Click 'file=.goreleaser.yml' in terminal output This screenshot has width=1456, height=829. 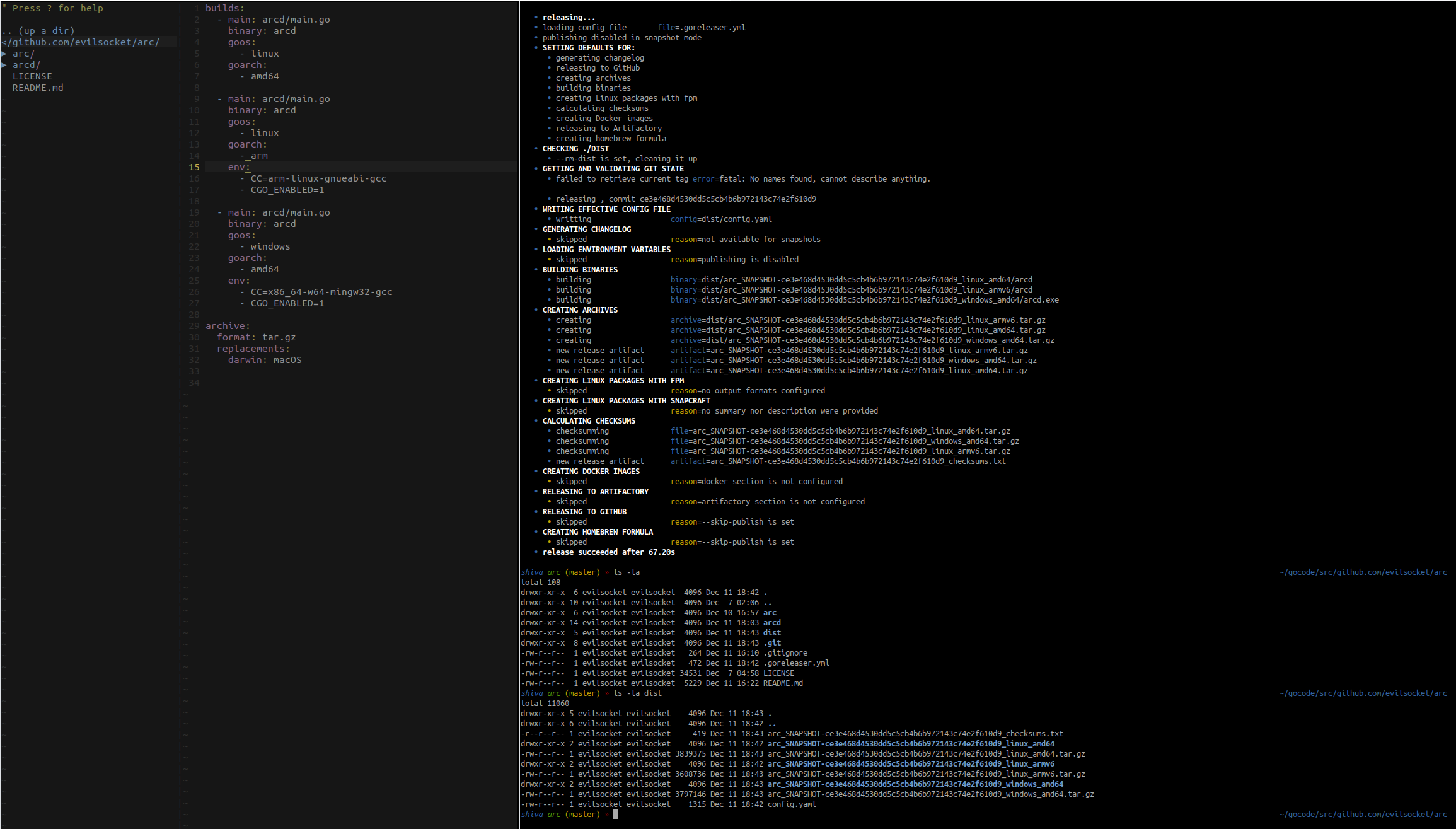click(702, 28)
